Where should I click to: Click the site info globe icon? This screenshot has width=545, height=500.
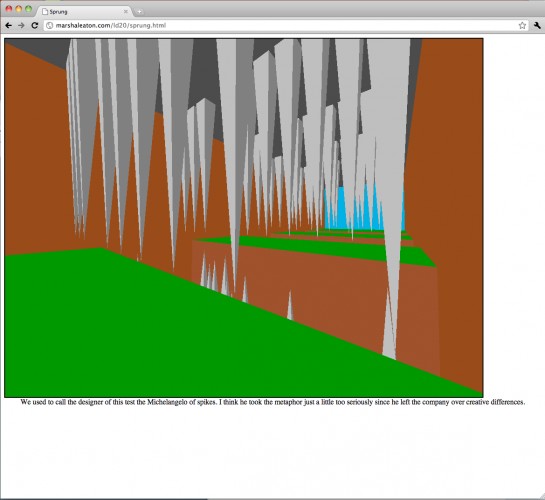tap(50, 25)
